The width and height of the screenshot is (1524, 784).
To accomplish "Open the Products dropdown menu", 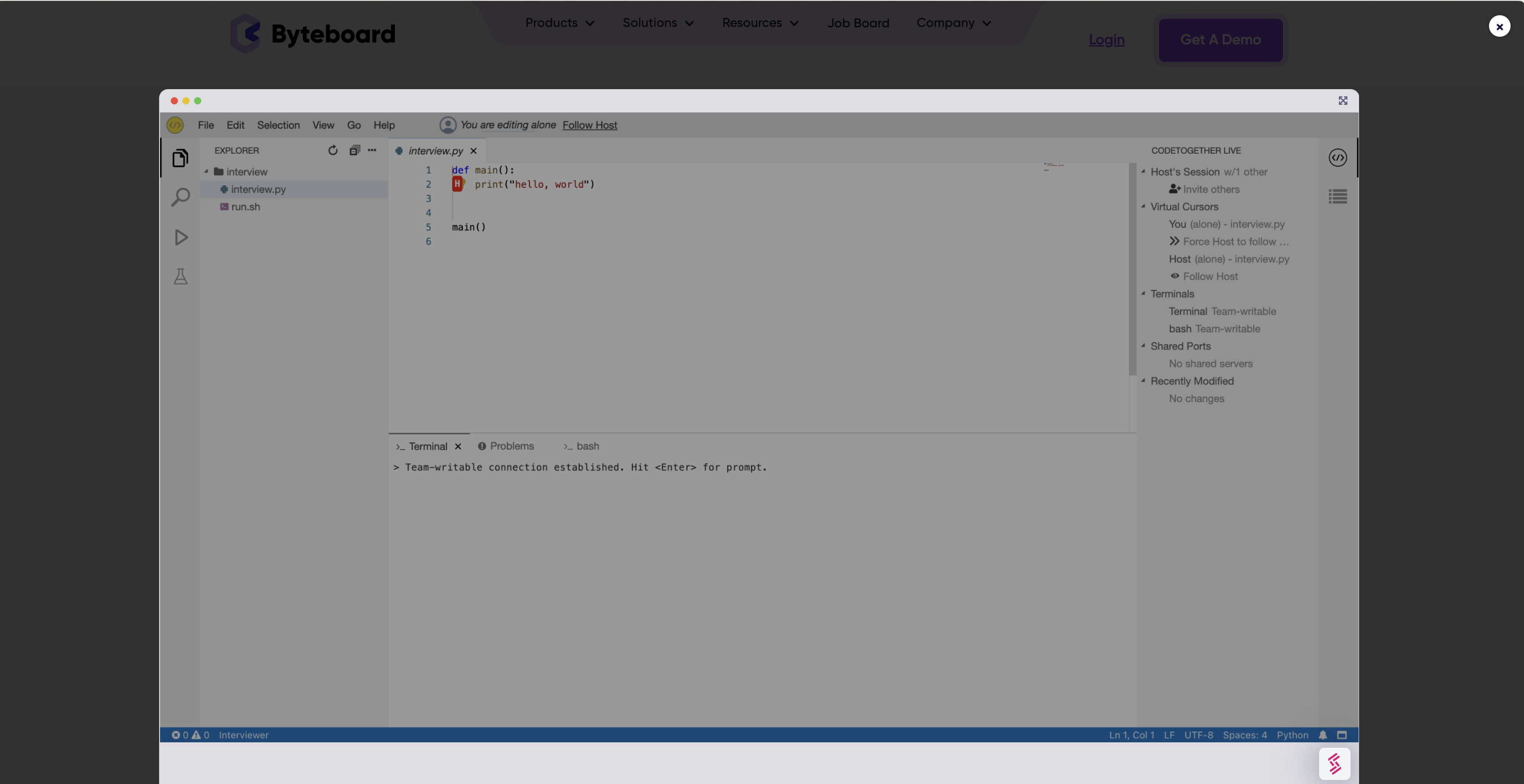I will click(560, 22).
